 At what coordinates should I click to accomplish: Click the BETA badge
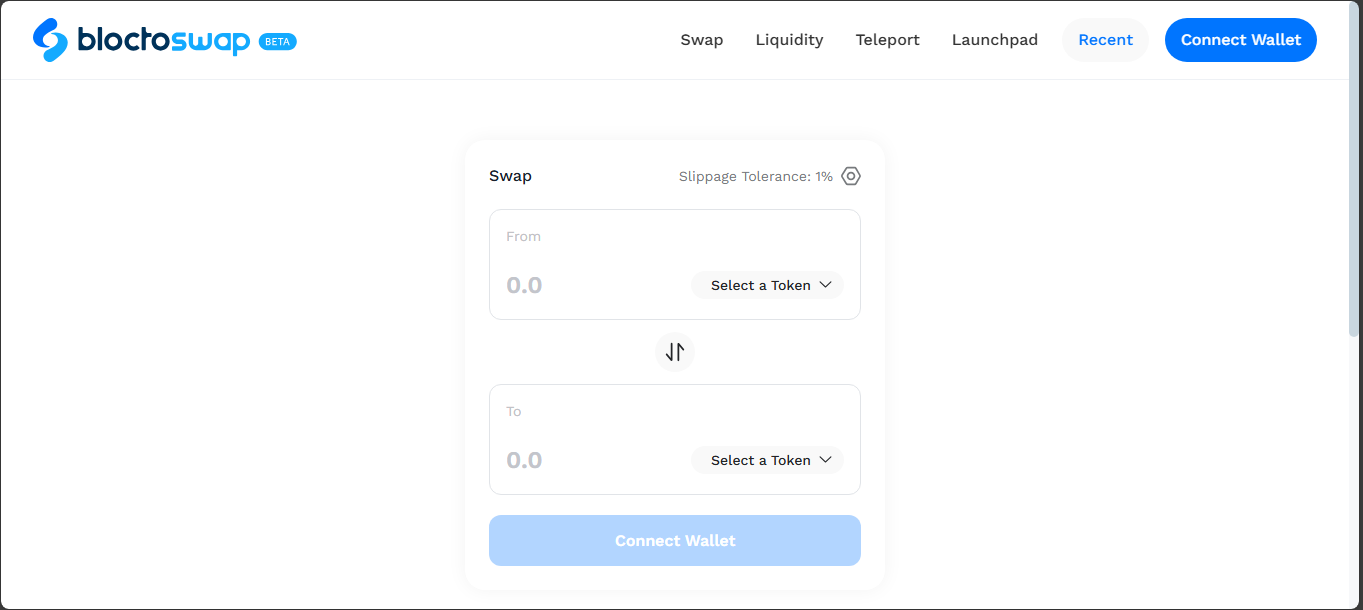point(277,42)
